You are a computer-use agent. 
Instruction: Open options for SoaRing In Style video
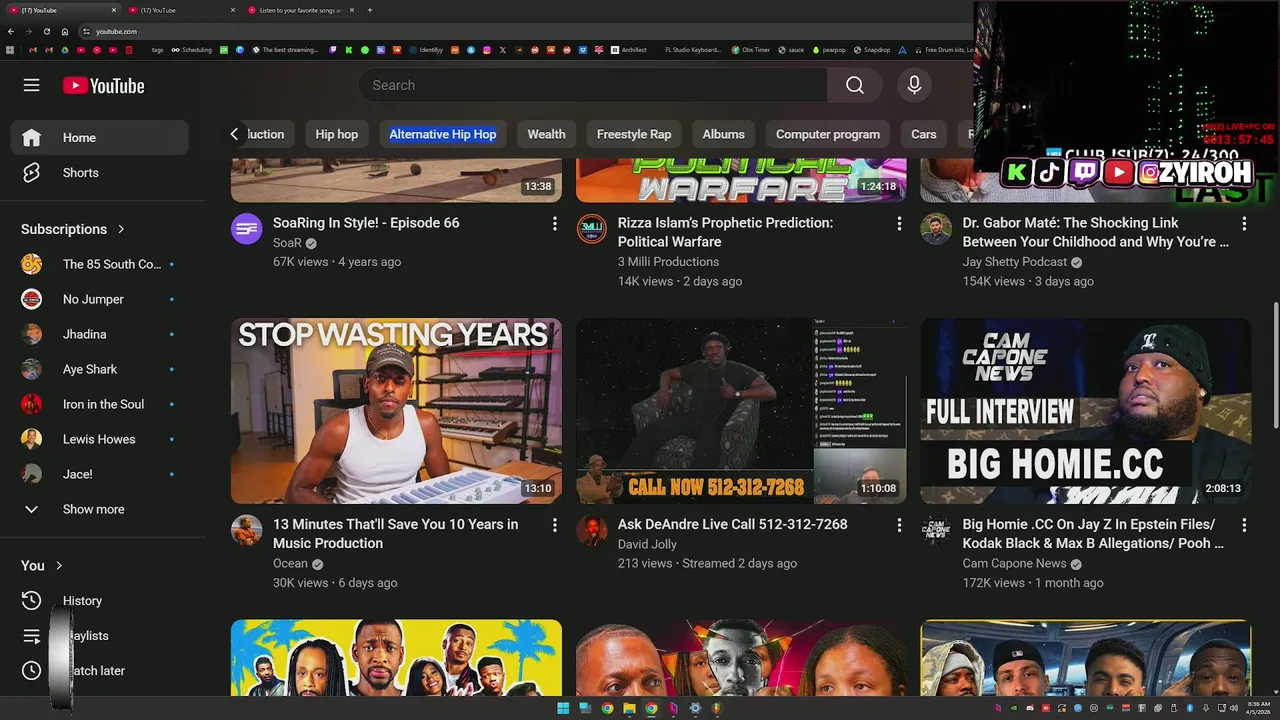[554, 224]
